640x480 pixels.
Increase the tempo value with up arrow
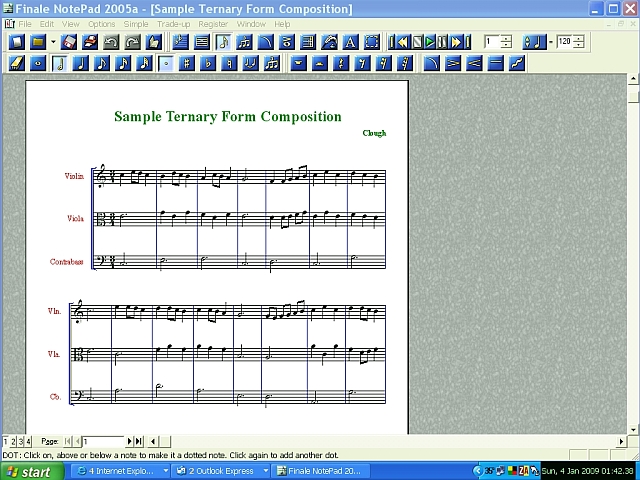579,39
